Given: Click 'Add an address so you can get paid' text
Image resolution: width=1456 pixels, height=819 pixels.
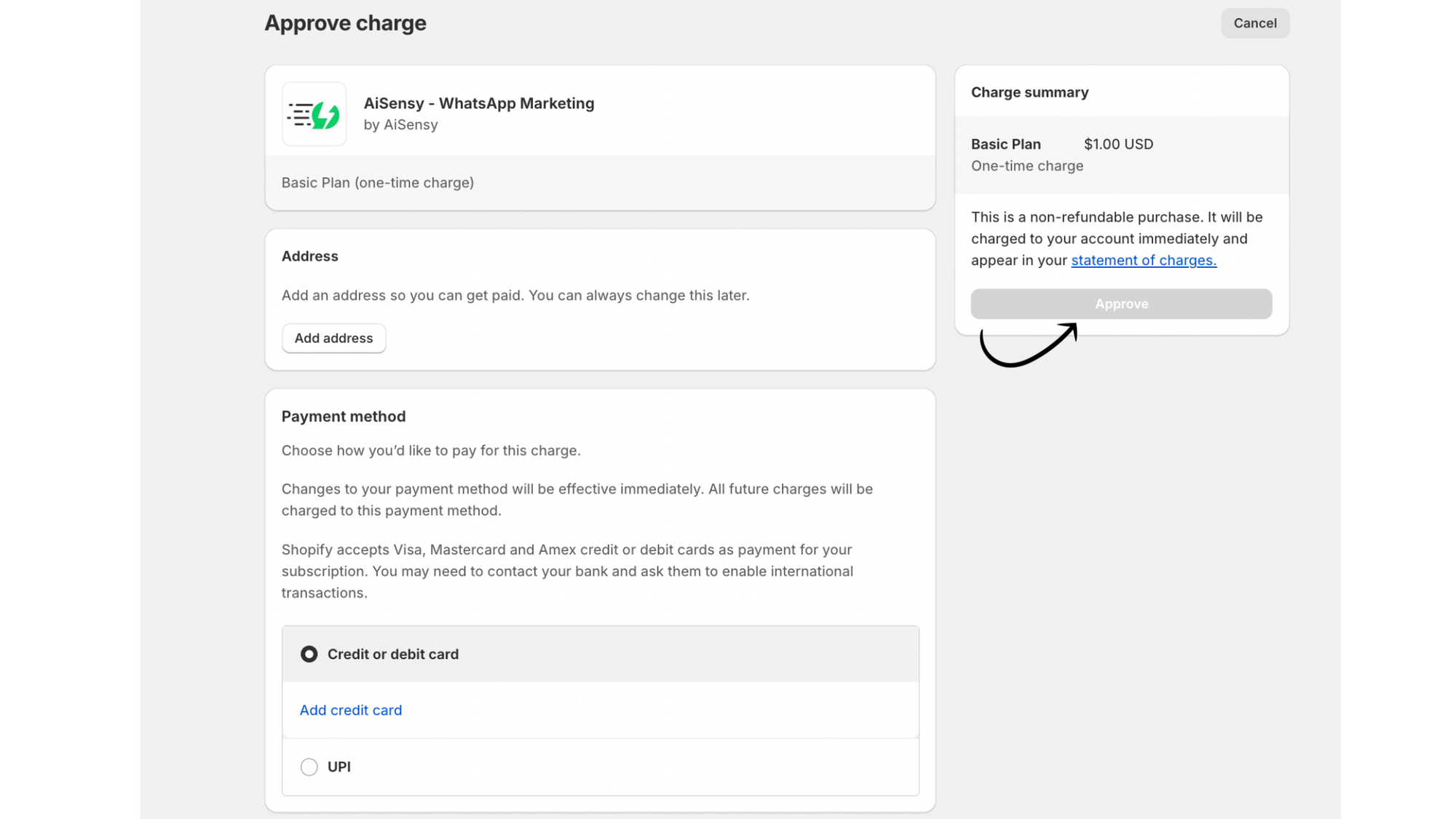Looking at the screenshot, I should tap(515, 296).
